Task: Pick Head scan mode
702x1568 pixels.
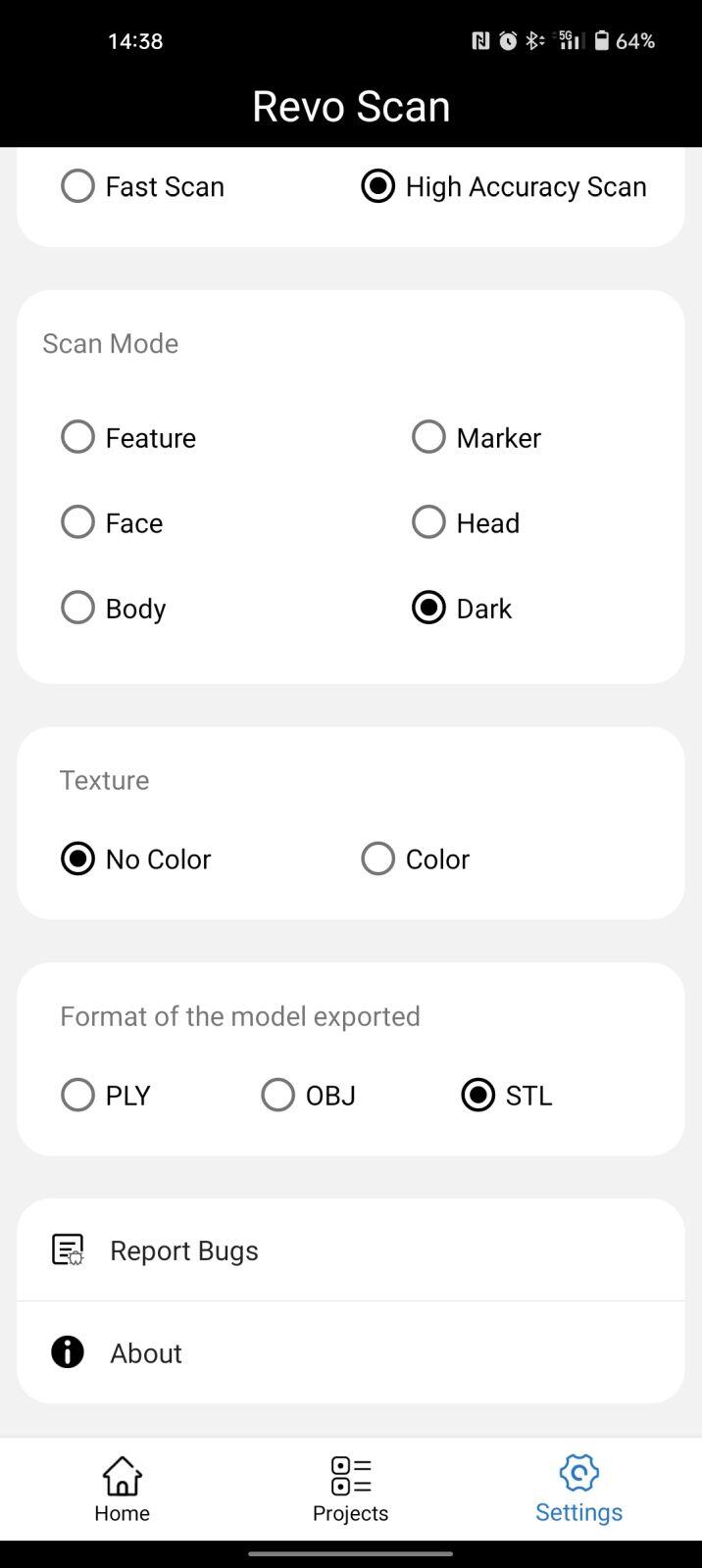Action: tap(429, 522)
